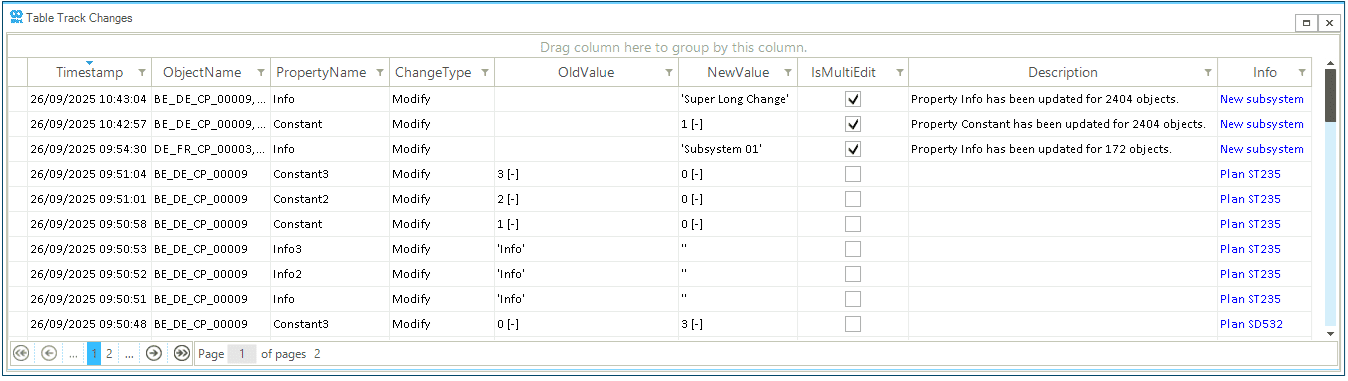The image size is (1348, 381).
Task: Sort by the NewValue column header
Action: (x=738, y=73)
